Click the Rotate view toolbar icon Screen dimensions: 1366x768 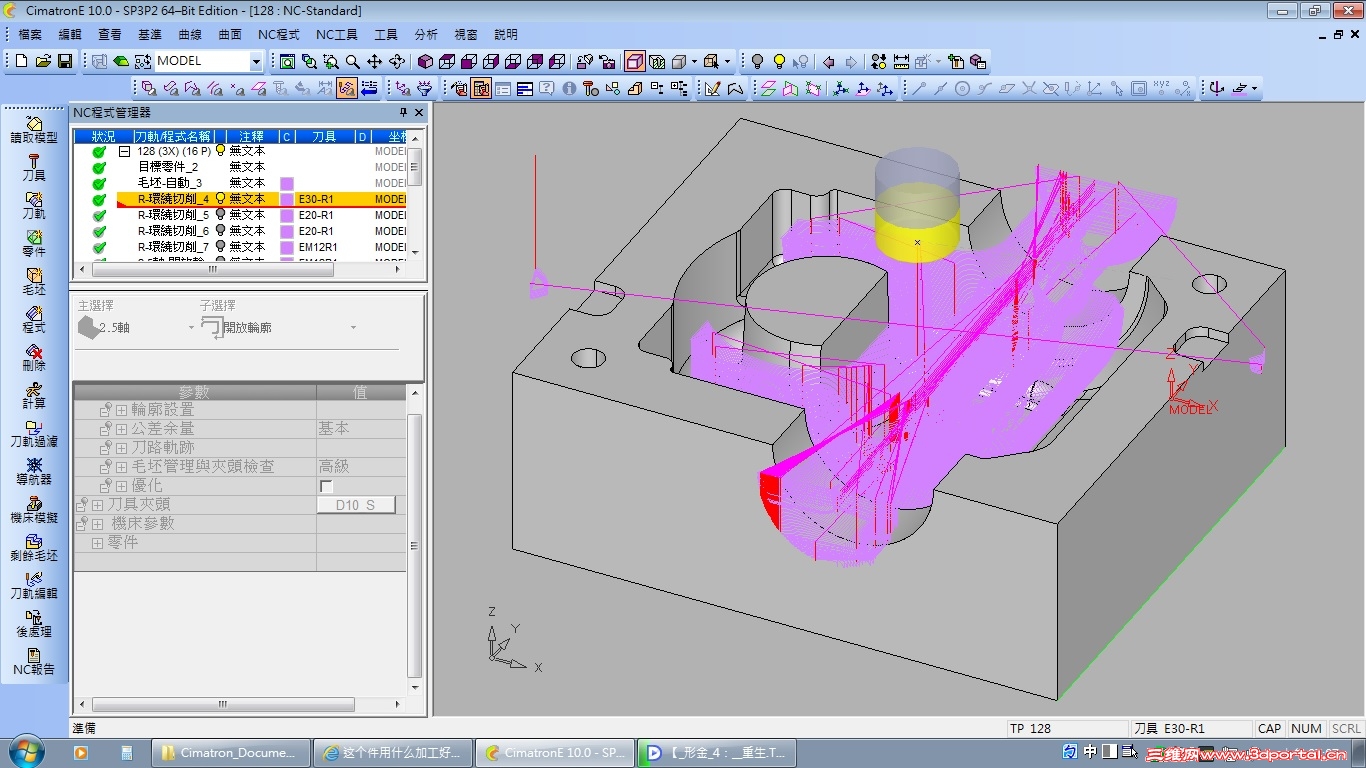pyautogui.click(x=396, y=61)
